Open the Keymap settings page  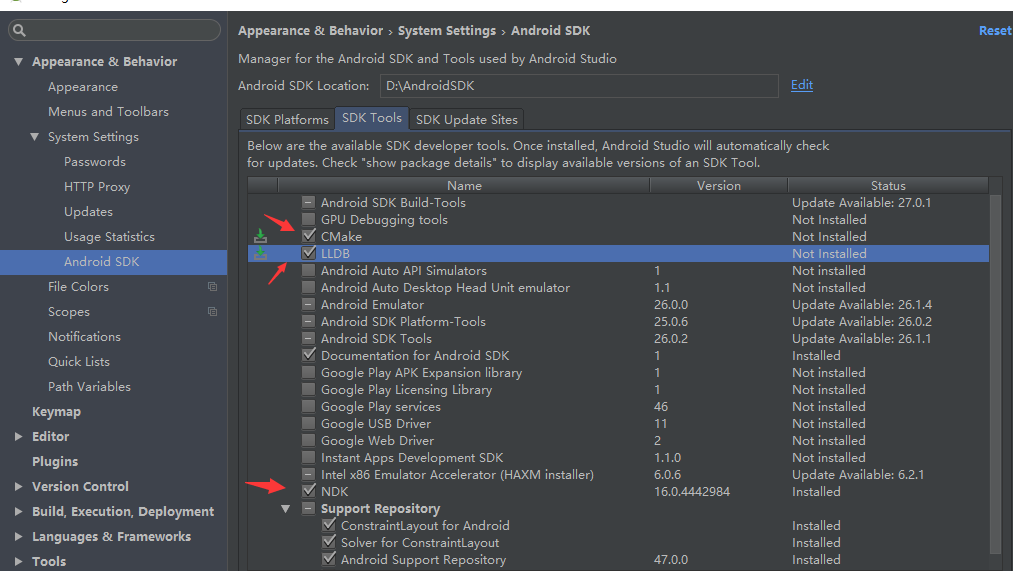[56, 411]
